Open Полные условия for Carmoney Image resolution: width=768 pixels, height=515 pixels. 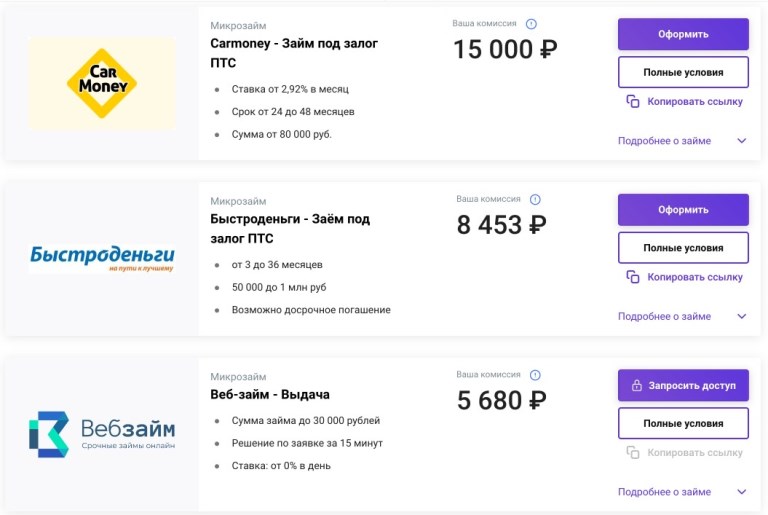(683, 72)
